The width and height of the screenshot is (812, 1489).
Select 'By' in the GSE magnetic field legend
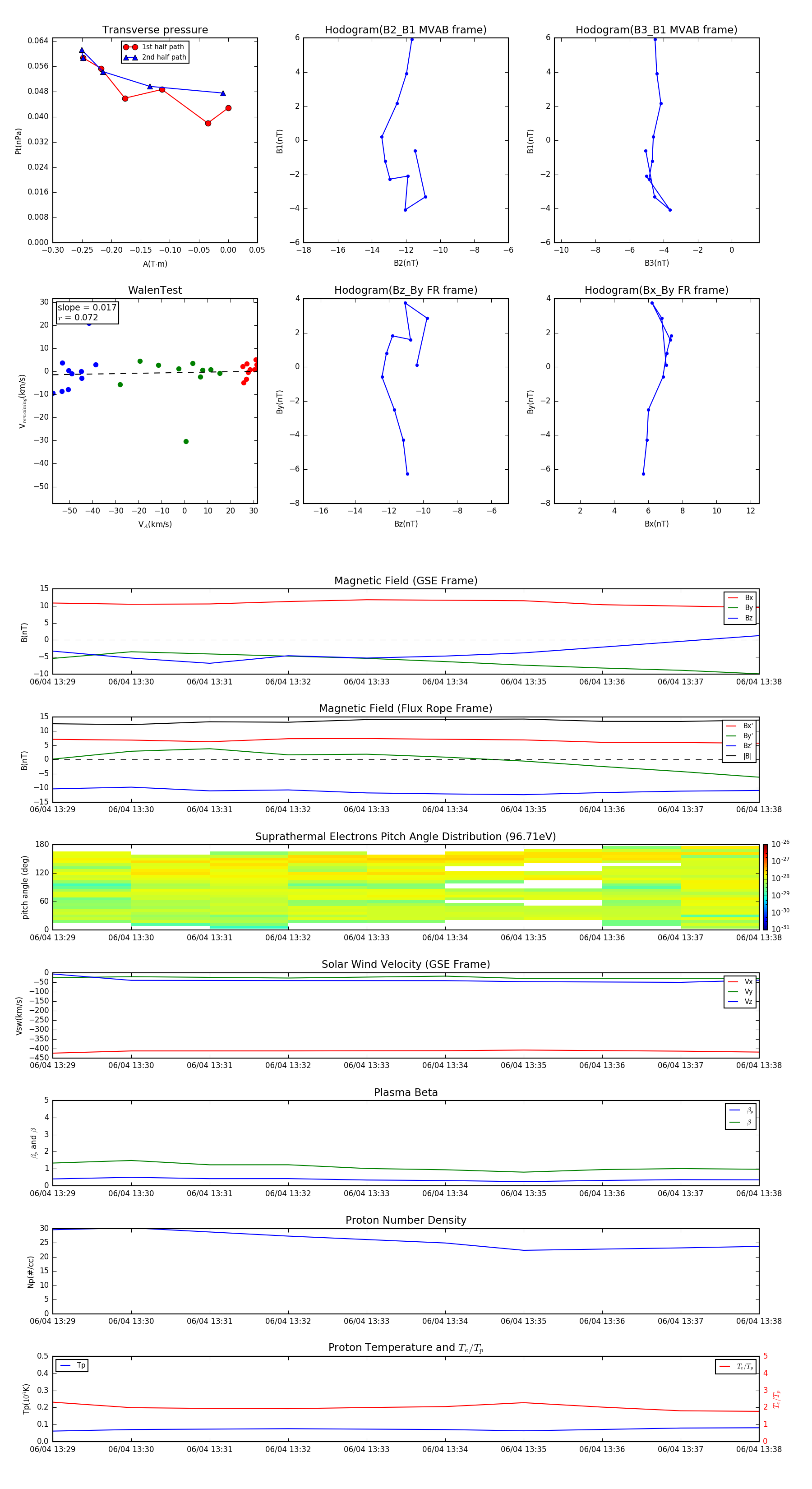740,608
